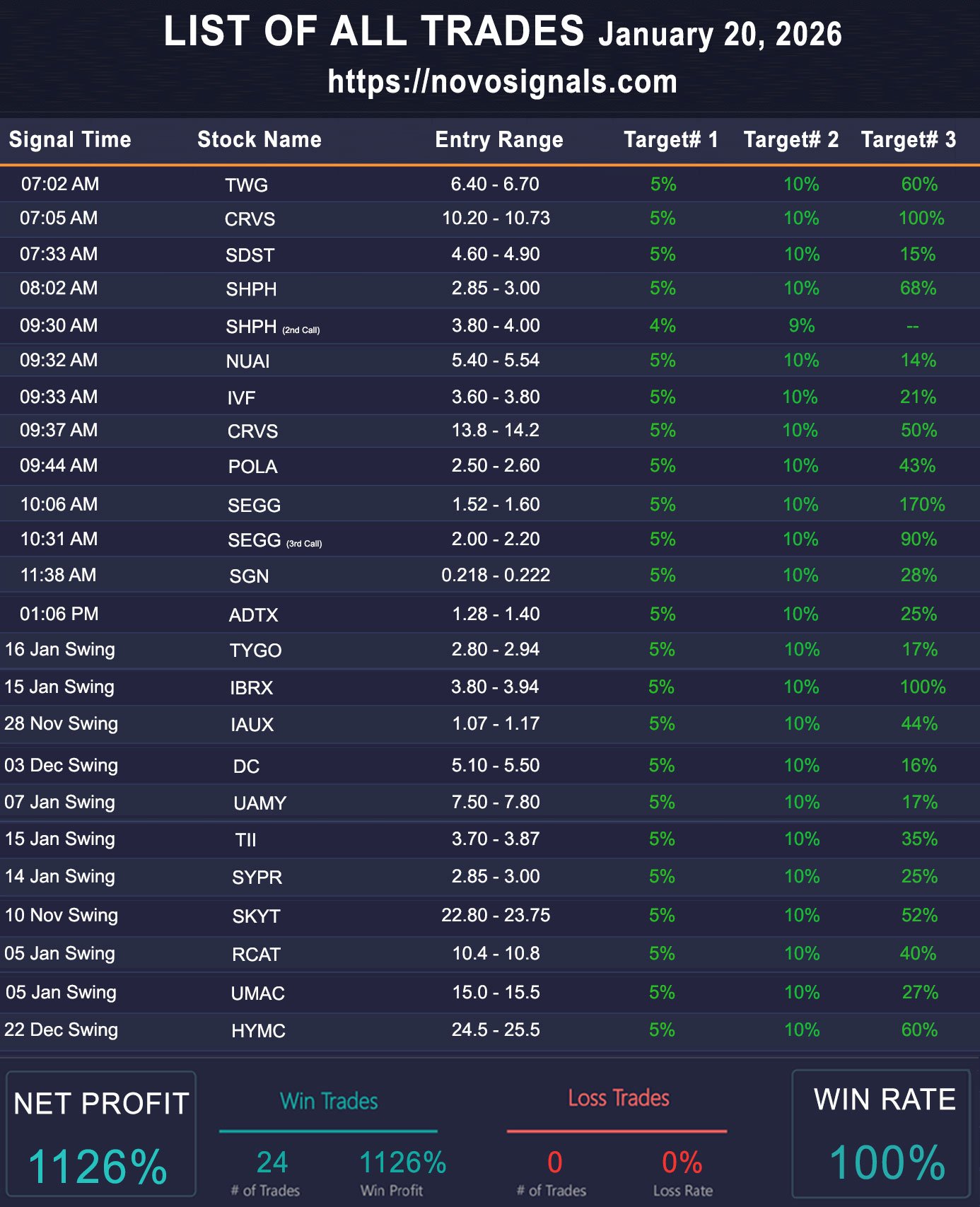Select the ADTX stock name
Image resolution: width=980 pixels, height=1207 pixels.
pos(253,615)
